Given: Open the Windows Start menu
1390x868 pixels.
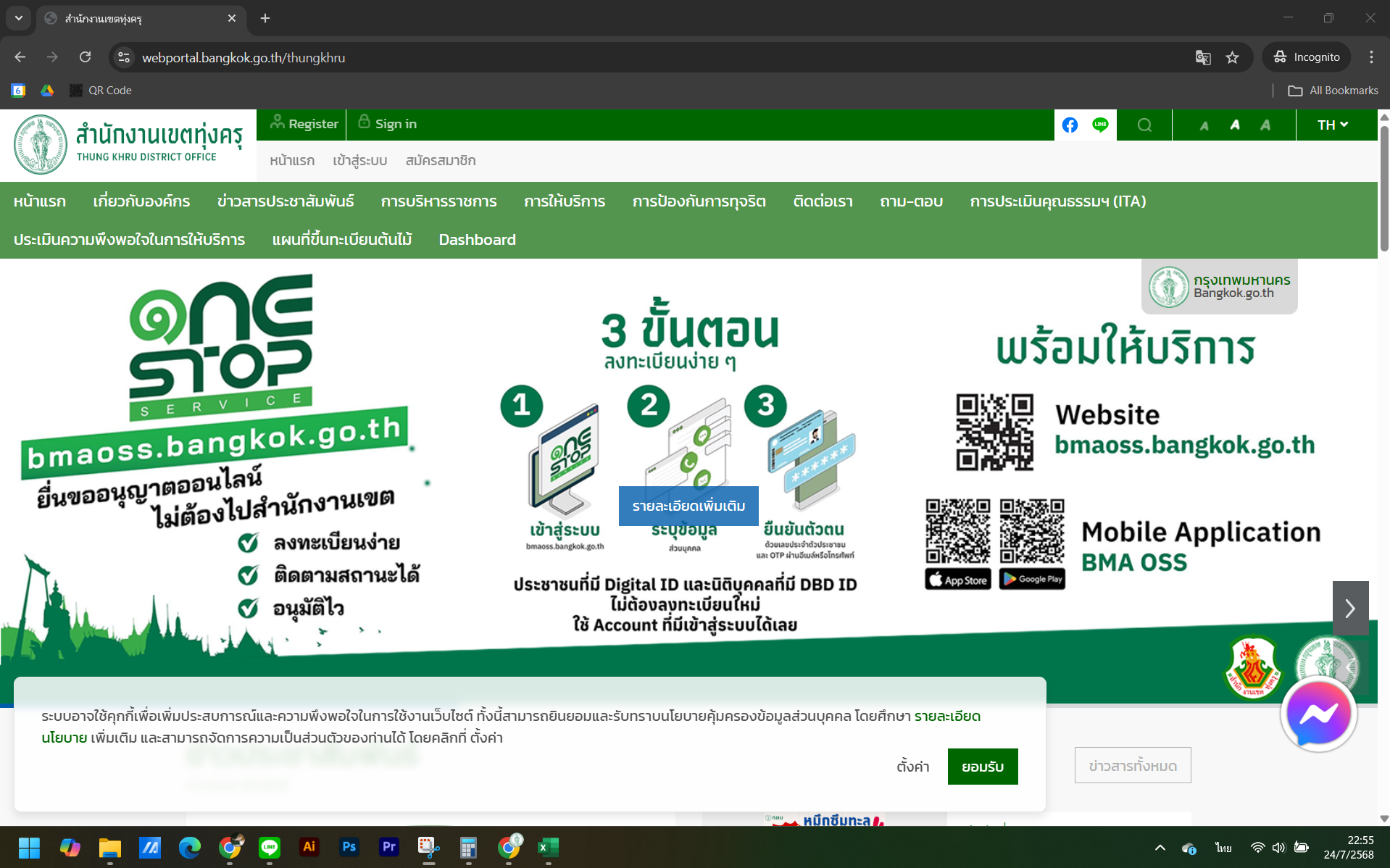Looking at the screenshot, I should pos(29,847).
